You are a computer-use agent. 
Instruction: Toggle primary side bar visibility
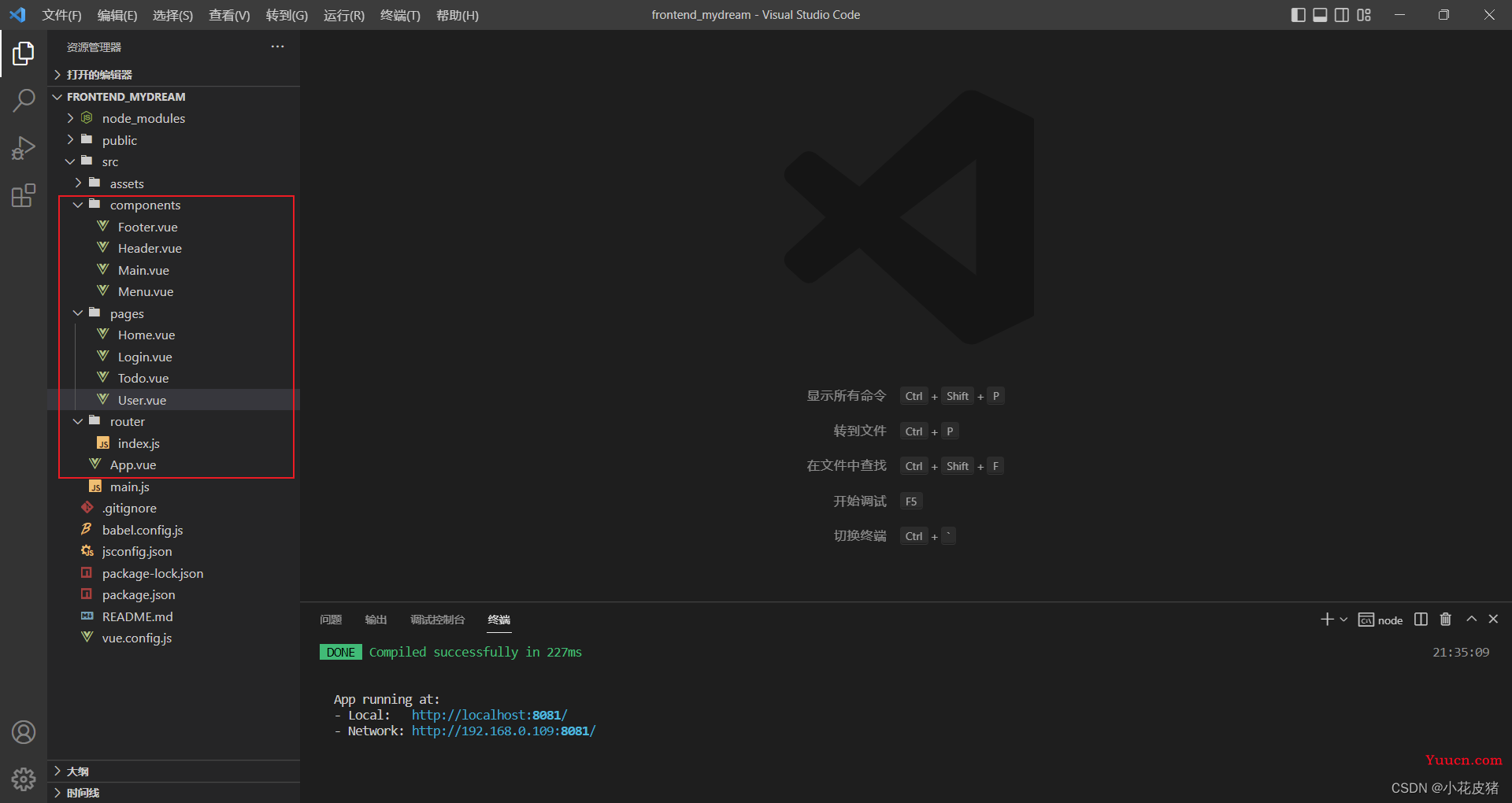coord(1299,15)
